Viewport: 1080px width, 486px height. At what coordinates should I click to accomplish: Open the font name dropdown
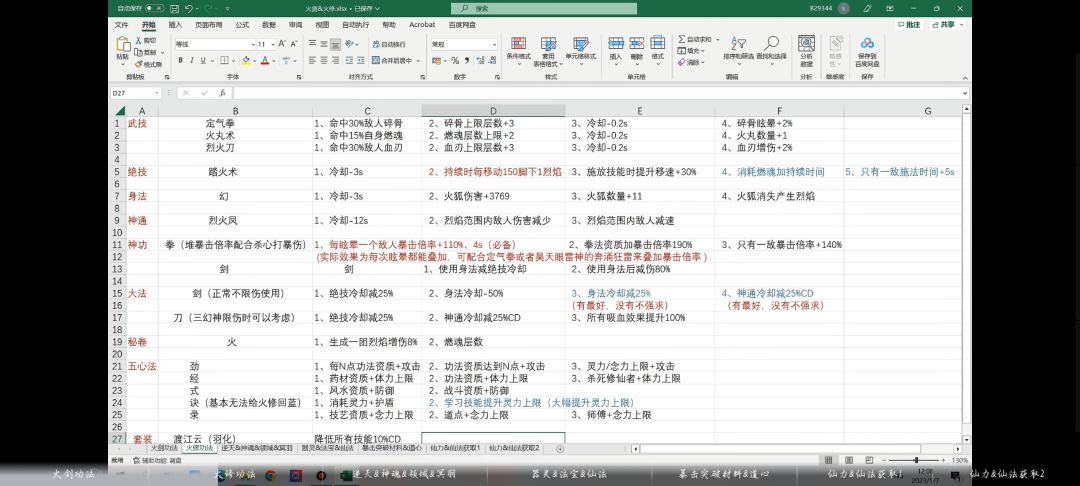(253, 44)
